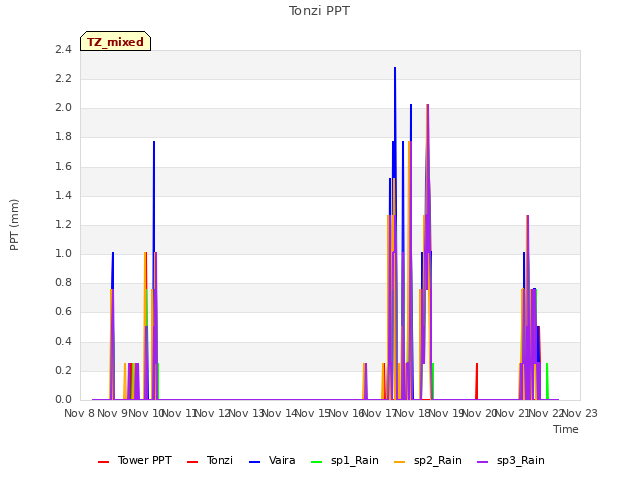Viewport: 640px width, 480px height.
Task: Click the Time x-axis label
Action: 566,429
